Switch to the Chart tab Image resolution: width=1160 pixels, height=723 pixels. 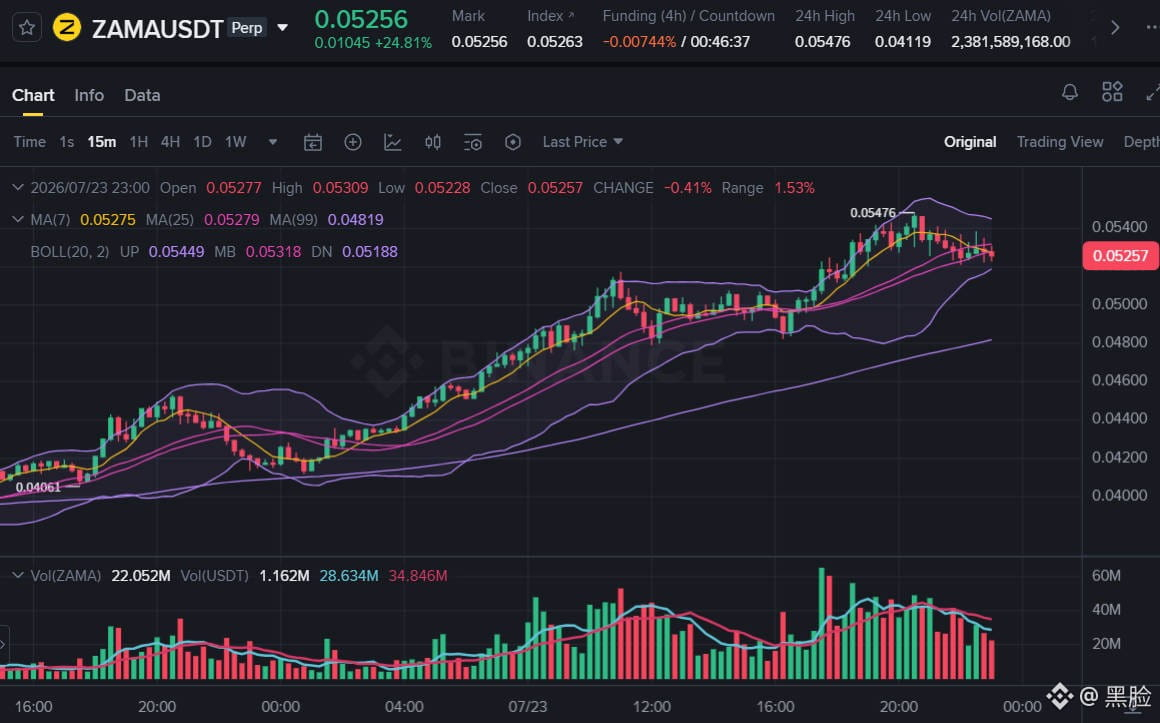click(x=33, y=95)
